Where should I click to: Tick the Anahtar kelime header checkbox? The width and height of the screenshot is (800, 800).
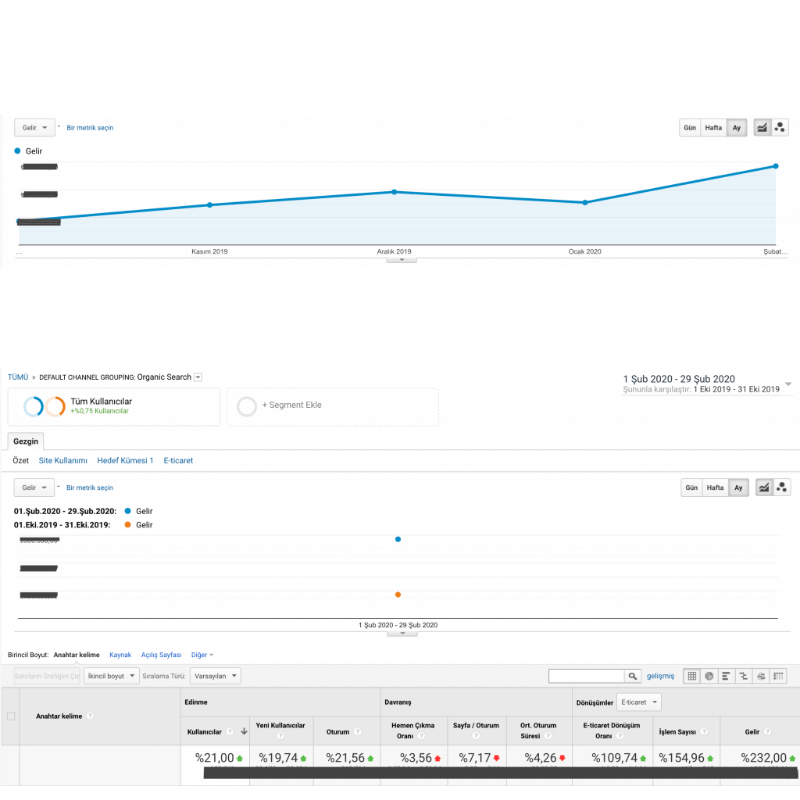[11, 716]
